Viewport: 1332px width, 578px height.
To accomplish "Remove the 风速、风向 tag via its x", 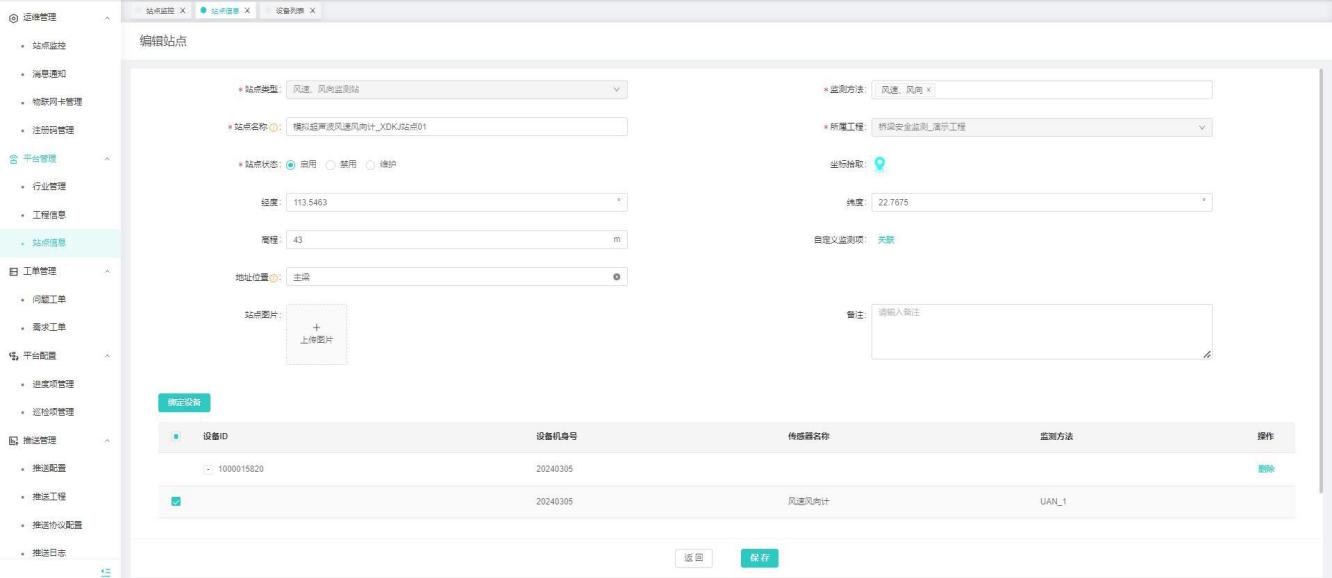I will coord(929,90).
